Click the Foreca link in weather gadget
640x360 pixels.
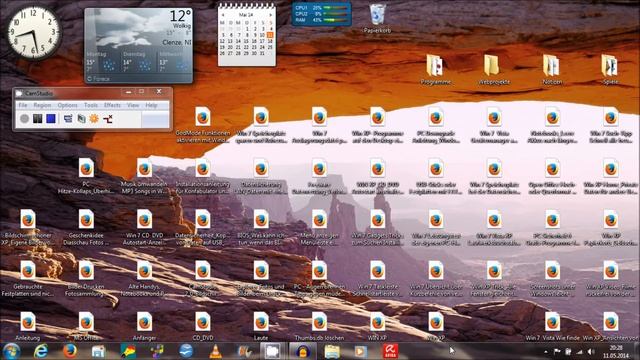pos(99,79)
